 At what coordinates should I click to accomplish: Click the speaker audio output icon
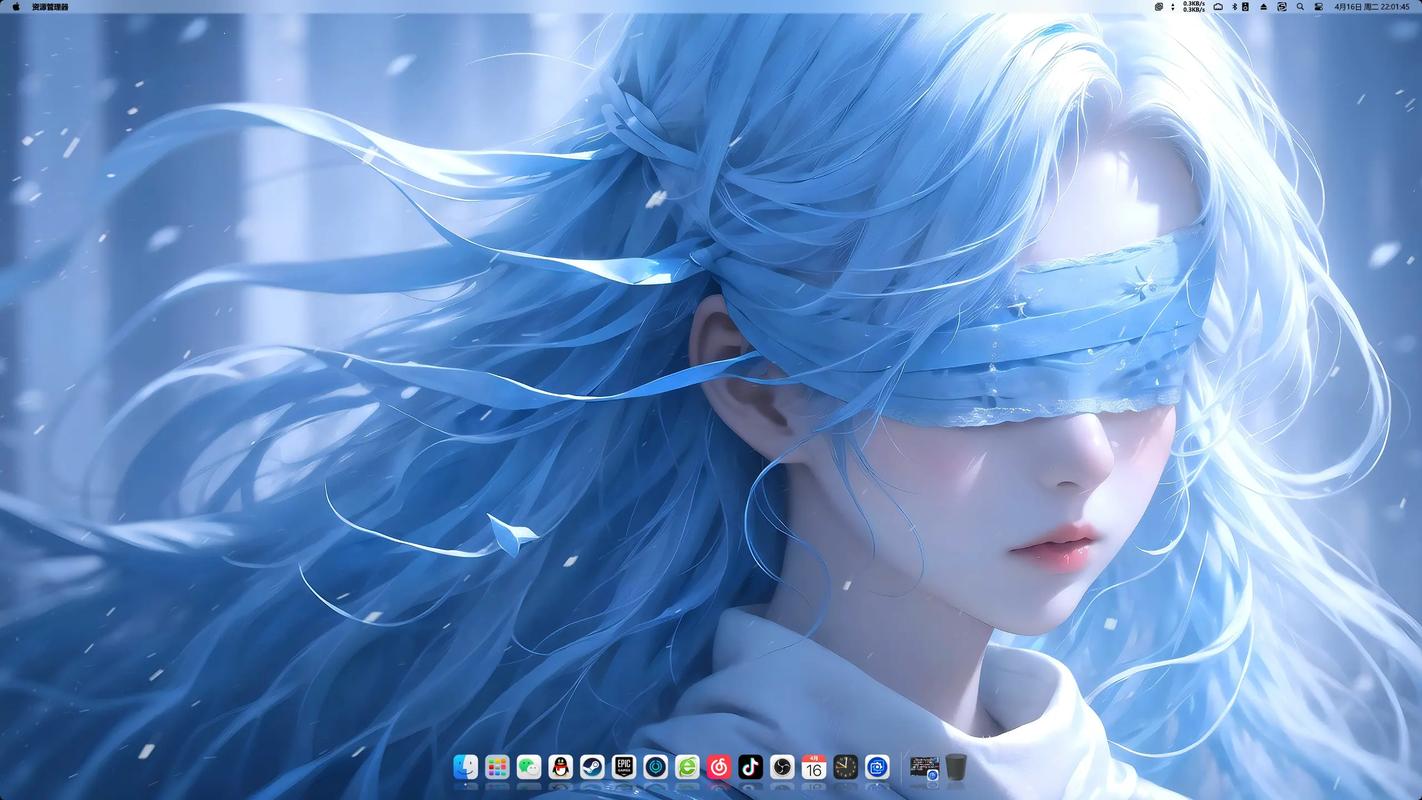(1245, 6)
